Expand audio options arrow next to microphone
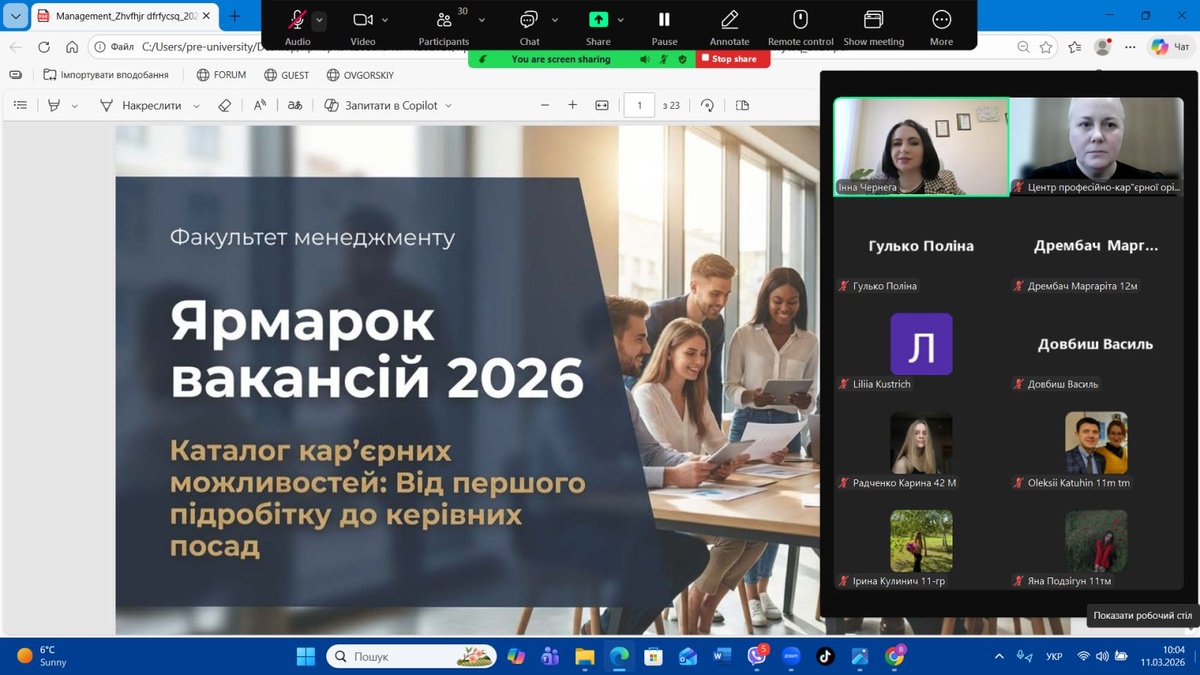Image resolution: width=1200 pixels, height=675 pixels. [320, 20]
